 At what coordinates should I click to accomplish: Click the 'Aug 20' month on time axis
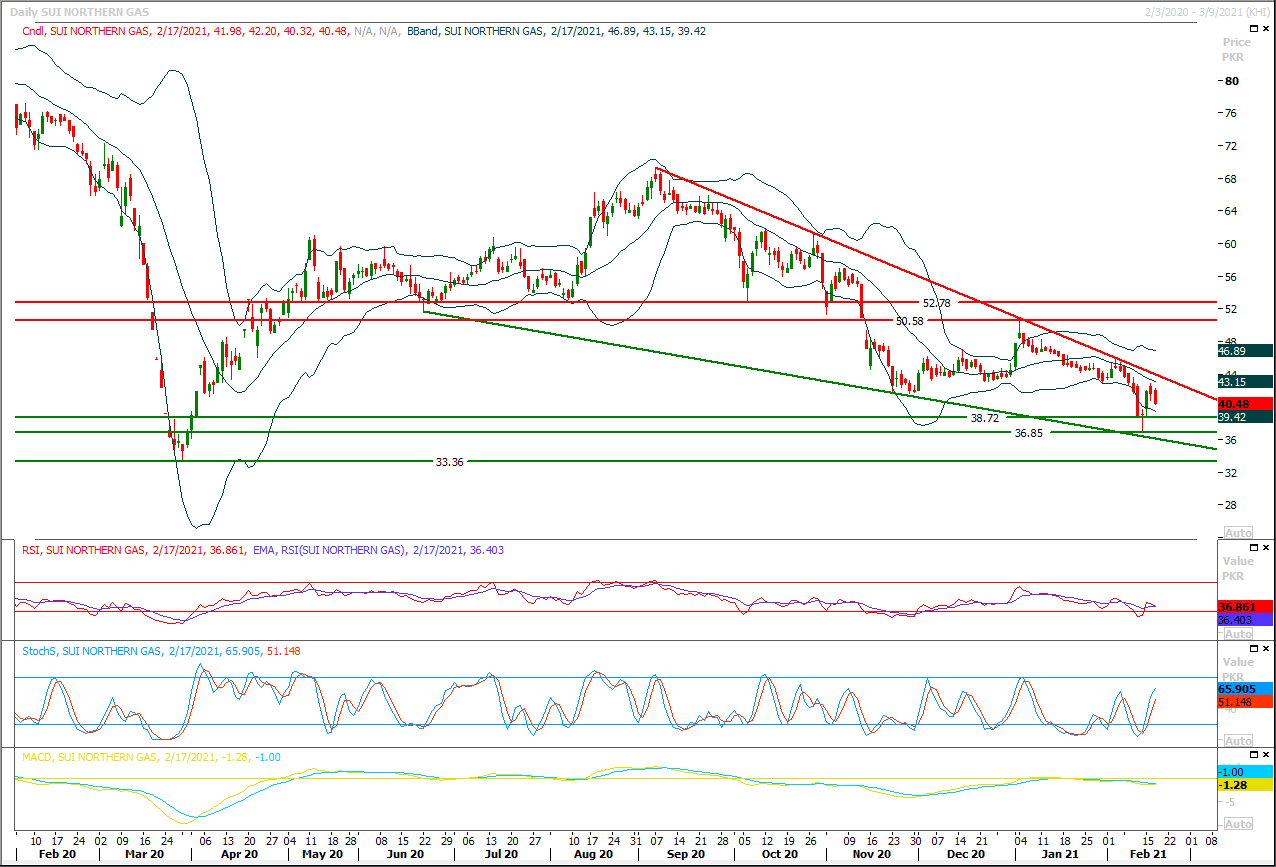point(593,855)
